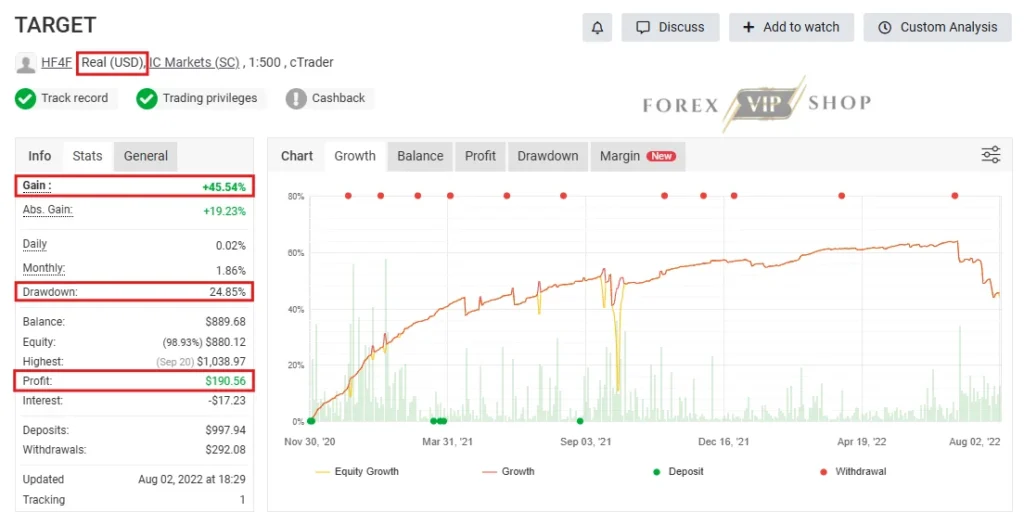Click the Daily label
The image size is (1024, 525).
click(35, 244)
